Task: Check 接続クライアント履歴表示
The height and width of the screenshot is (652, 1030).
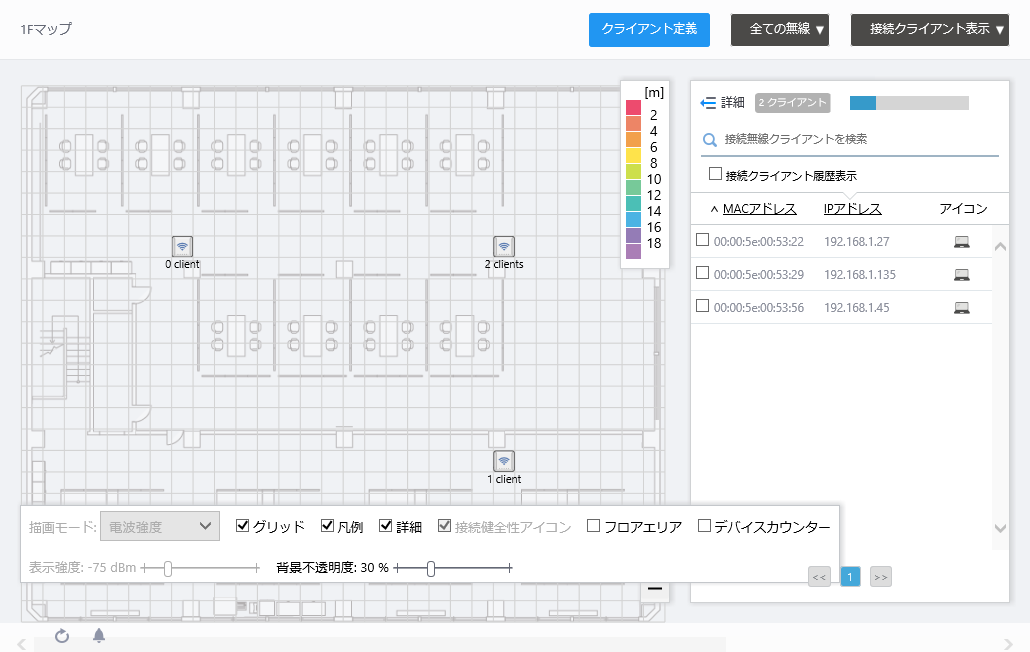Action: (715, 172)
